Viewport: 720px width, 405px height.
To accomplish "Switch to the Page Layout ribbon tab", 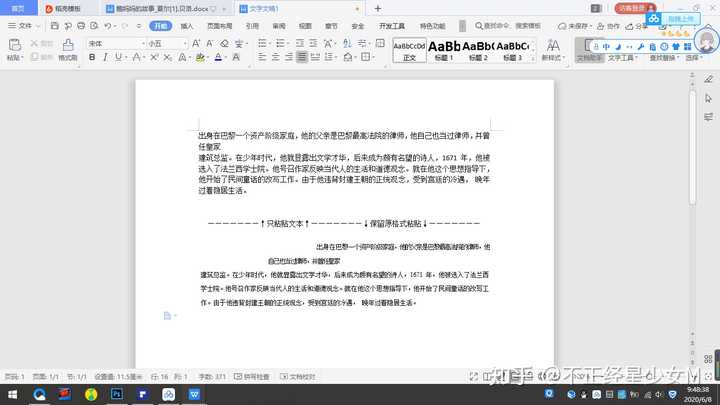I will pyautogui.click(x=219, y=26).
